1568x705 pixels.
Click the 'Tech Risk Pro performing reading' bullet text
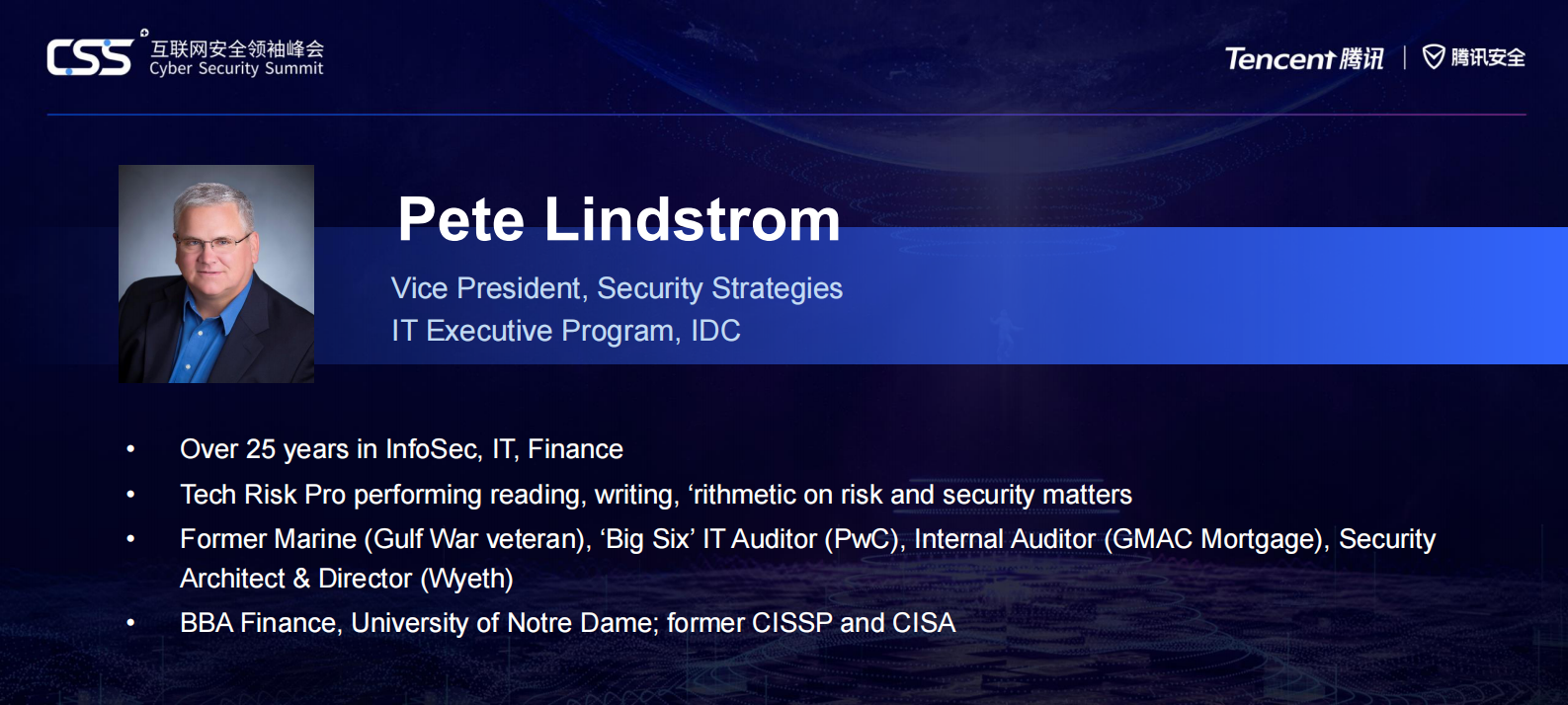click(655, 495)
